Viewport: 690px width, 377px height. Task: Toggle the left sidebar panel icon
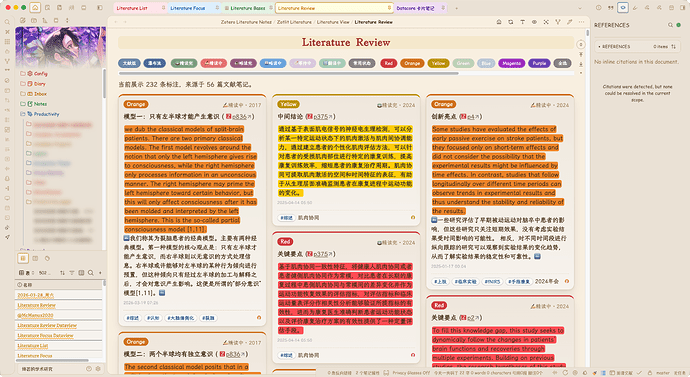100,7
